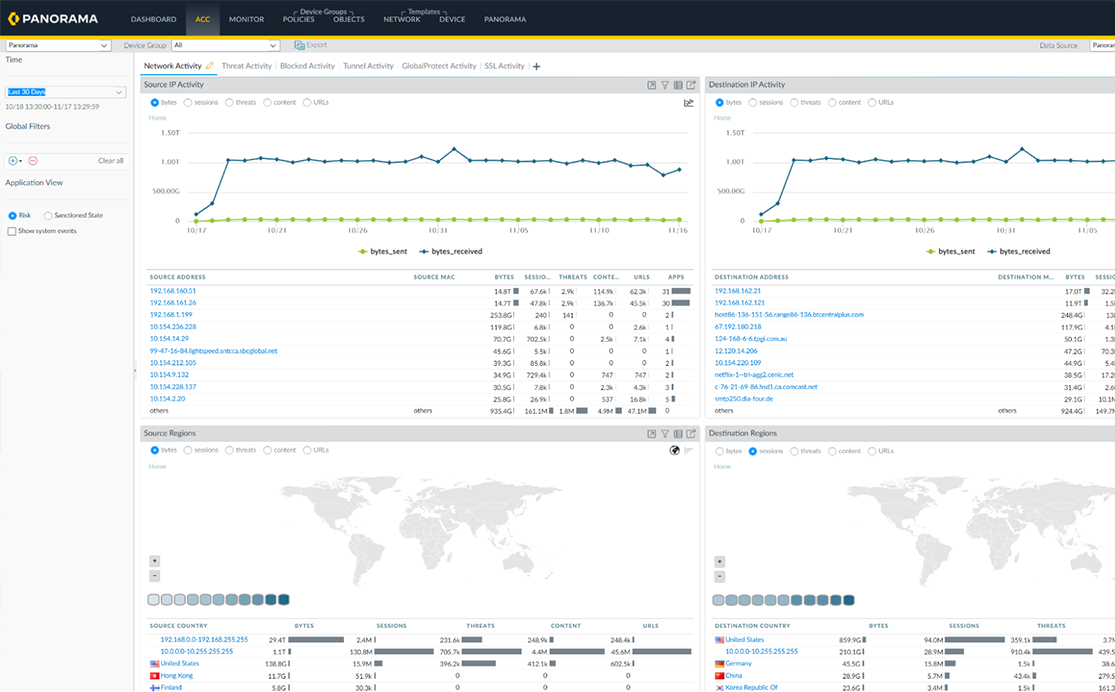Open the MONITOR menu
1115x692 pixels.
point(246,18)
